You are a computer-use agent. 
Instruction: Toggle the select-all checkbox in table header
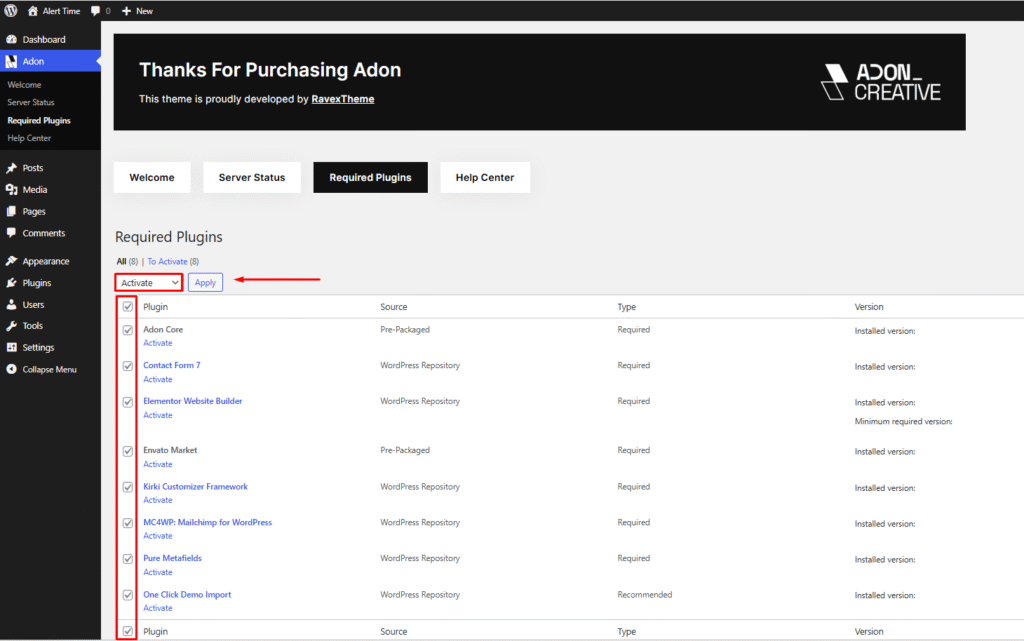click(x=128, y=306)
